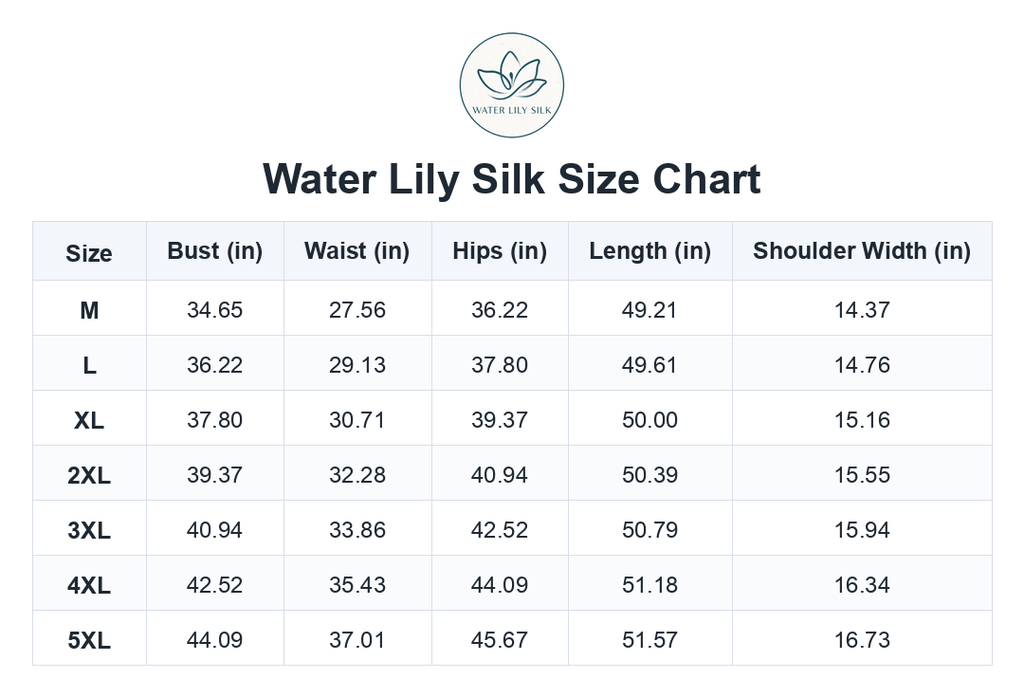Click the 4XL size row label
This screenshot has width=1024, height=697.
[89, 585]
